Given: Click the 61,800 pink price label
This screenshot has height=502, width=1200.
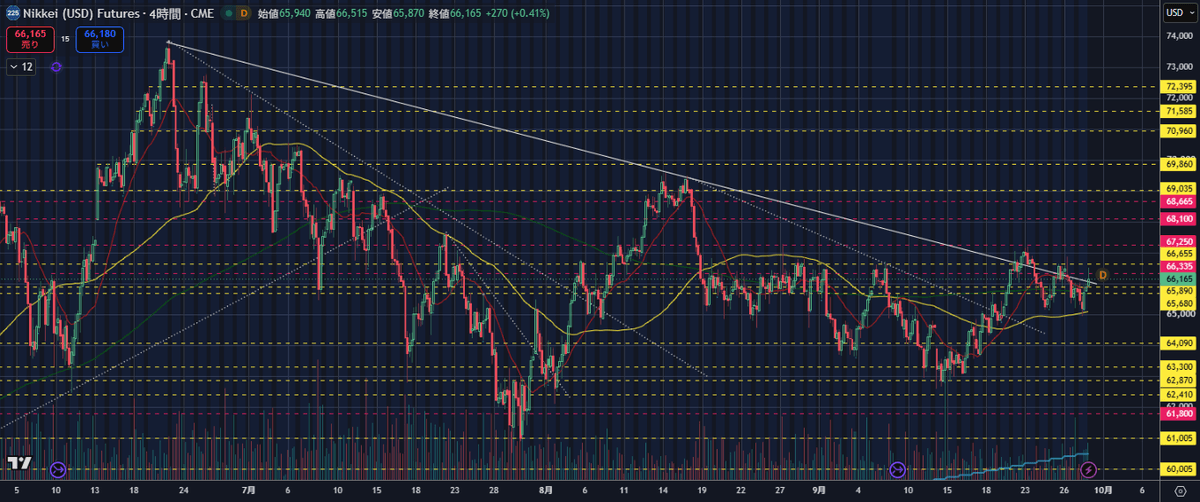Looking at the screenshot, I should tap(1177, 413).
